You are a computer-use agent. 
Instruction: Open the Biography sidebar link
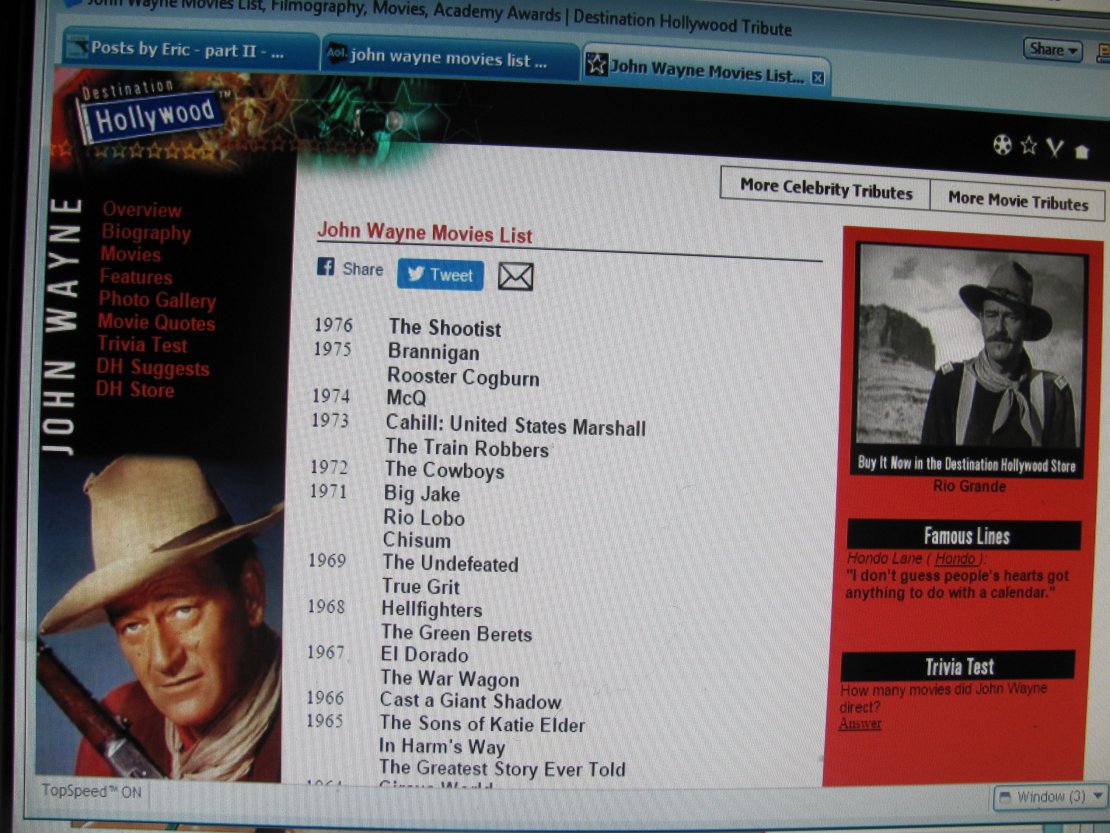(146, 232)
